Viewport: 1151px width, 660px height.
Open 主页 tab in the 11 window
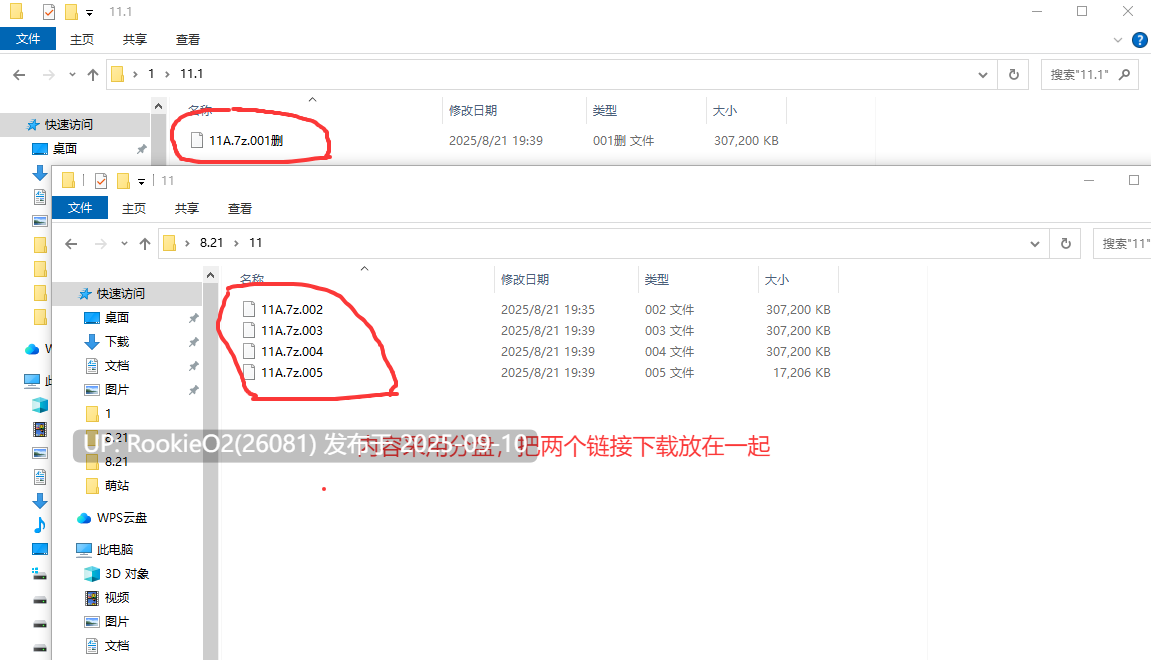(134, 208)
